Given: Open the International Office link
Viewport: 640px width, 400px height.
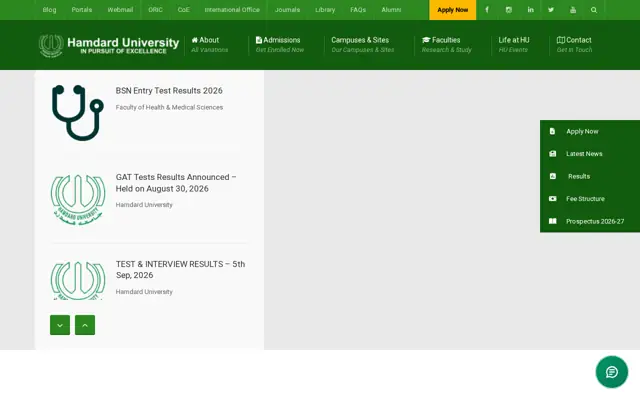Looking at the screenshot, I should tap(232, 10).
